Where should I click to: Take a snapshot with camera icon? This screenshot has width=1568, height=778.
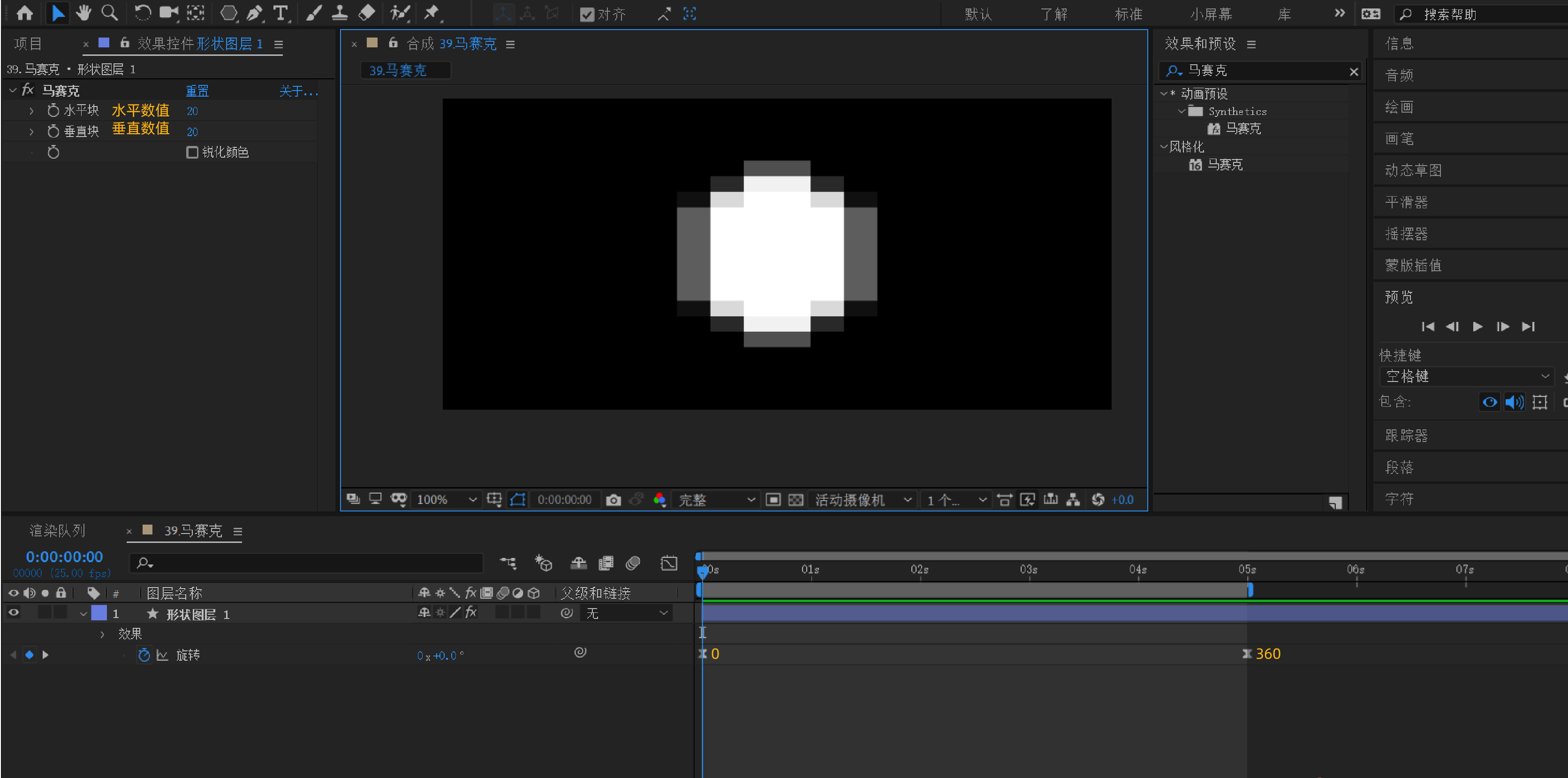point(613,500)
